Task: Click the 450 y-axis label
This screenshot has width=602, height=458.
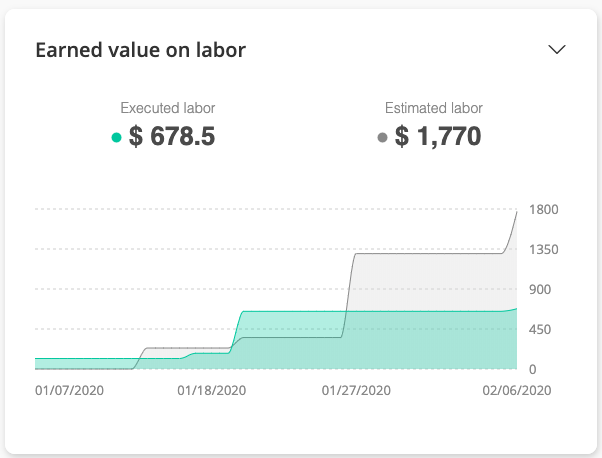Action: coord(540,329)
